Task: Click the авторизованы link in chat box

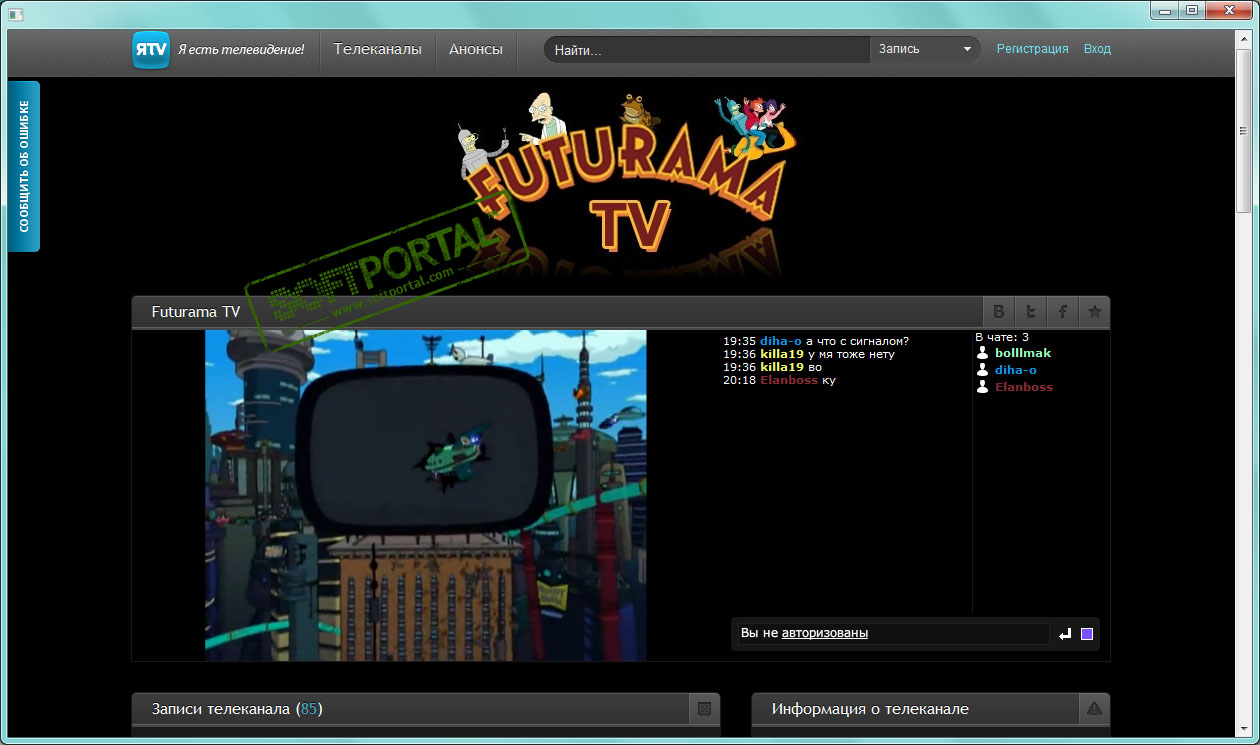Action: tap(825, 633)
